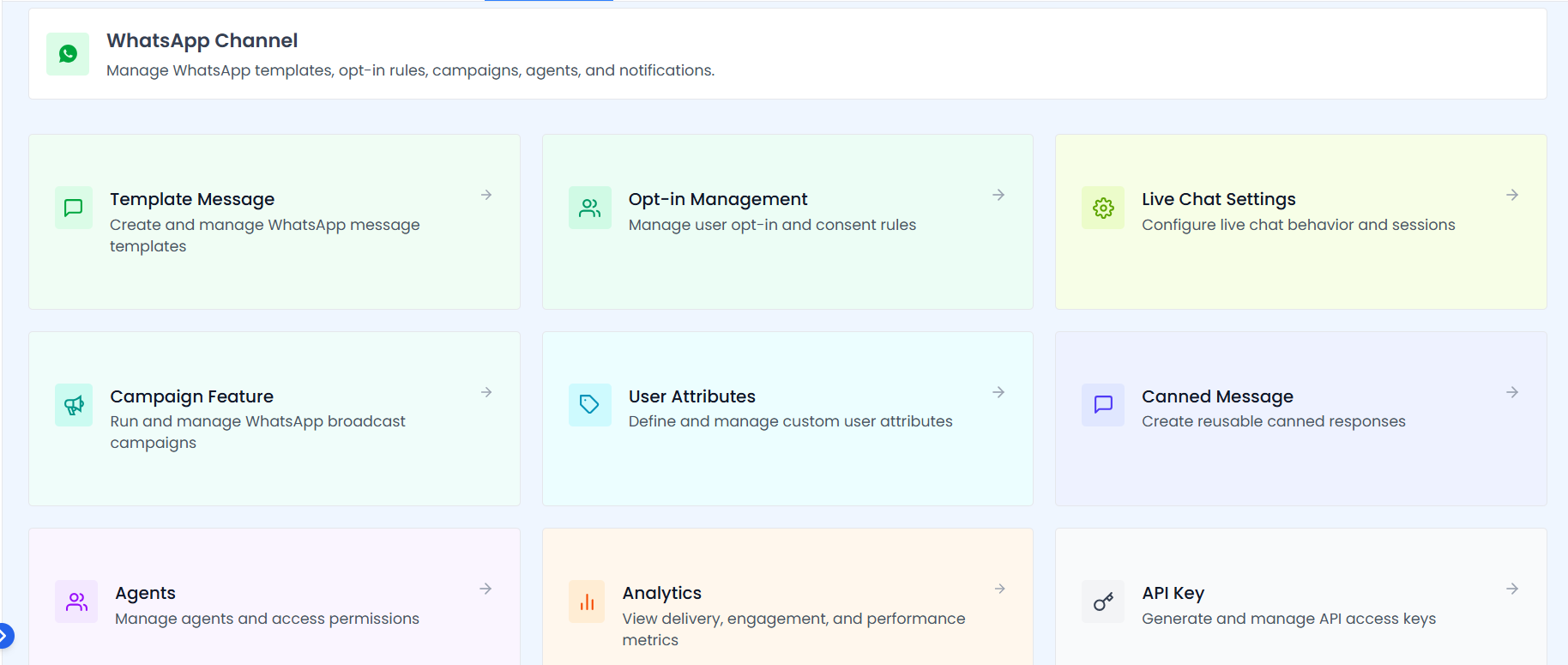Image resolution: width=1568 pixels, height=665 pixels.
Task: Click the Template Message chat bubble icon
Action: click(x=74, y=208)
